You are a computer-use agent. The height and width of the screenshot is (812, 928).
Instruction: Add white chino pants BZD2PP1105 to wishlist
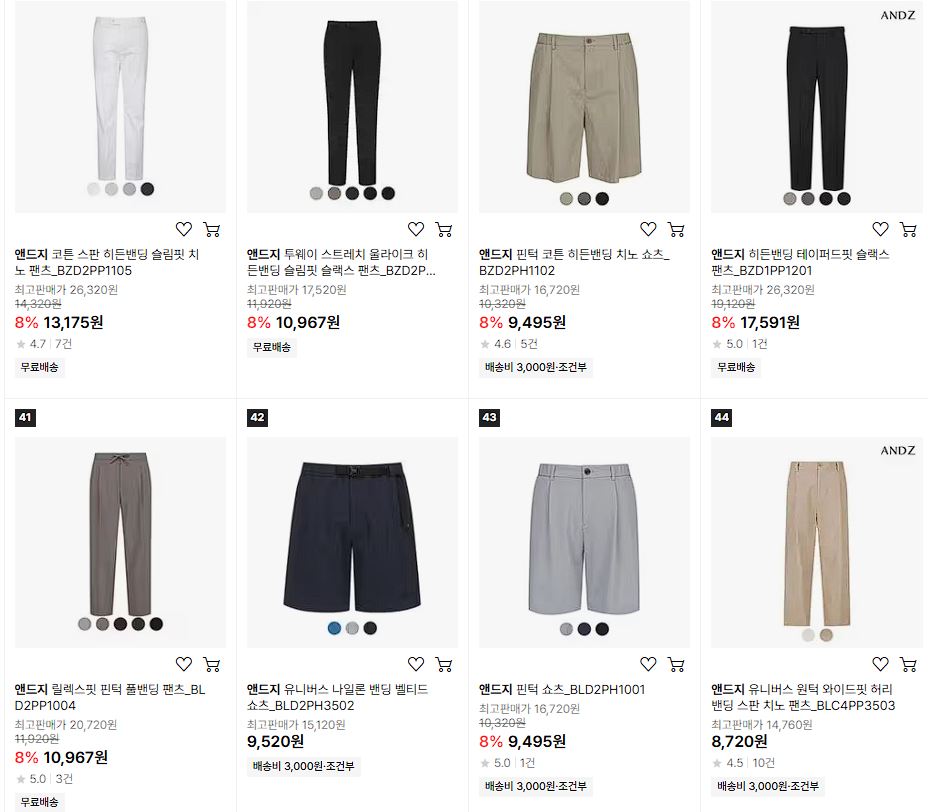pyautogui.click(x=183, y=229)
